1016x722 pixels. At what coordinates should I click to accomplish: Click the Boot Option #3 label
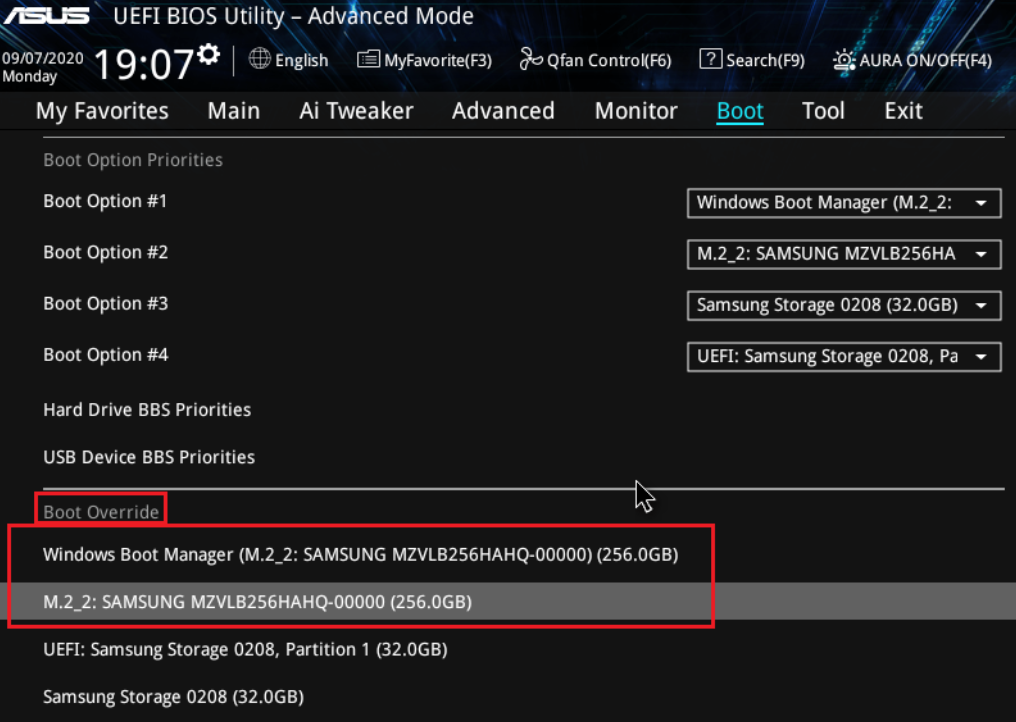point(106,303)
